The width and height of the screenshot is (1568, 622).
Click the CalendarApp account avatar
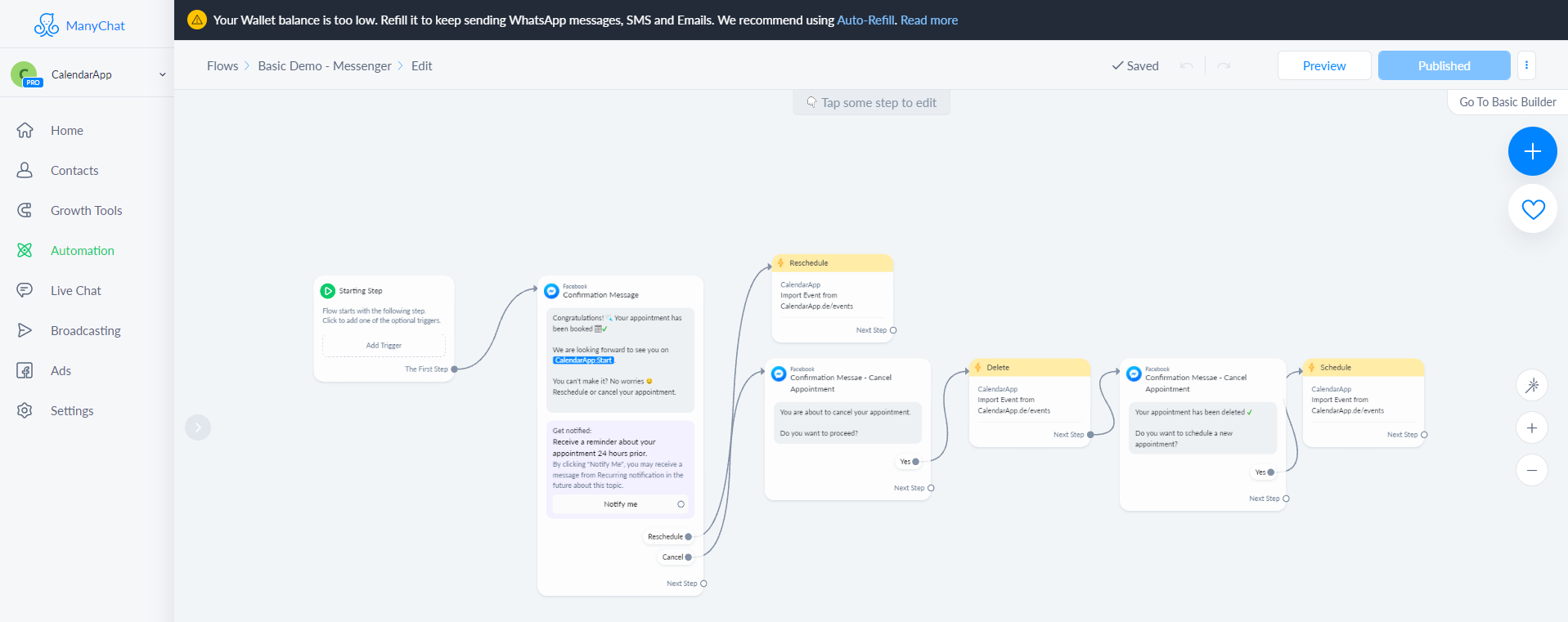click(x=25, y=74)
